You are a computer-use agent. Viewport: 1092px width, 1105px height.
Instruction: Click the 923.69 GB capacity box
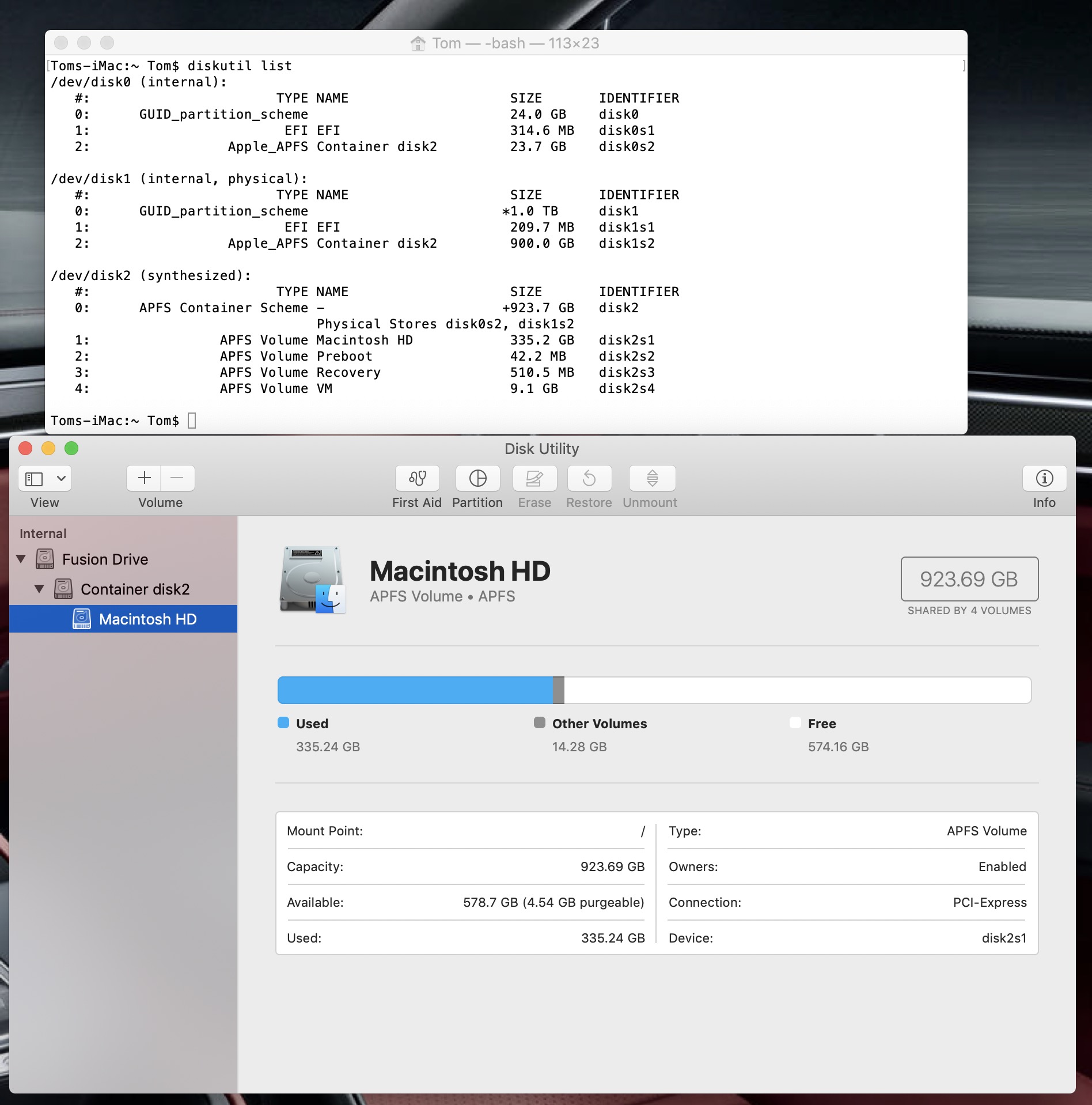pyautogui.click(x=969, y=579)
